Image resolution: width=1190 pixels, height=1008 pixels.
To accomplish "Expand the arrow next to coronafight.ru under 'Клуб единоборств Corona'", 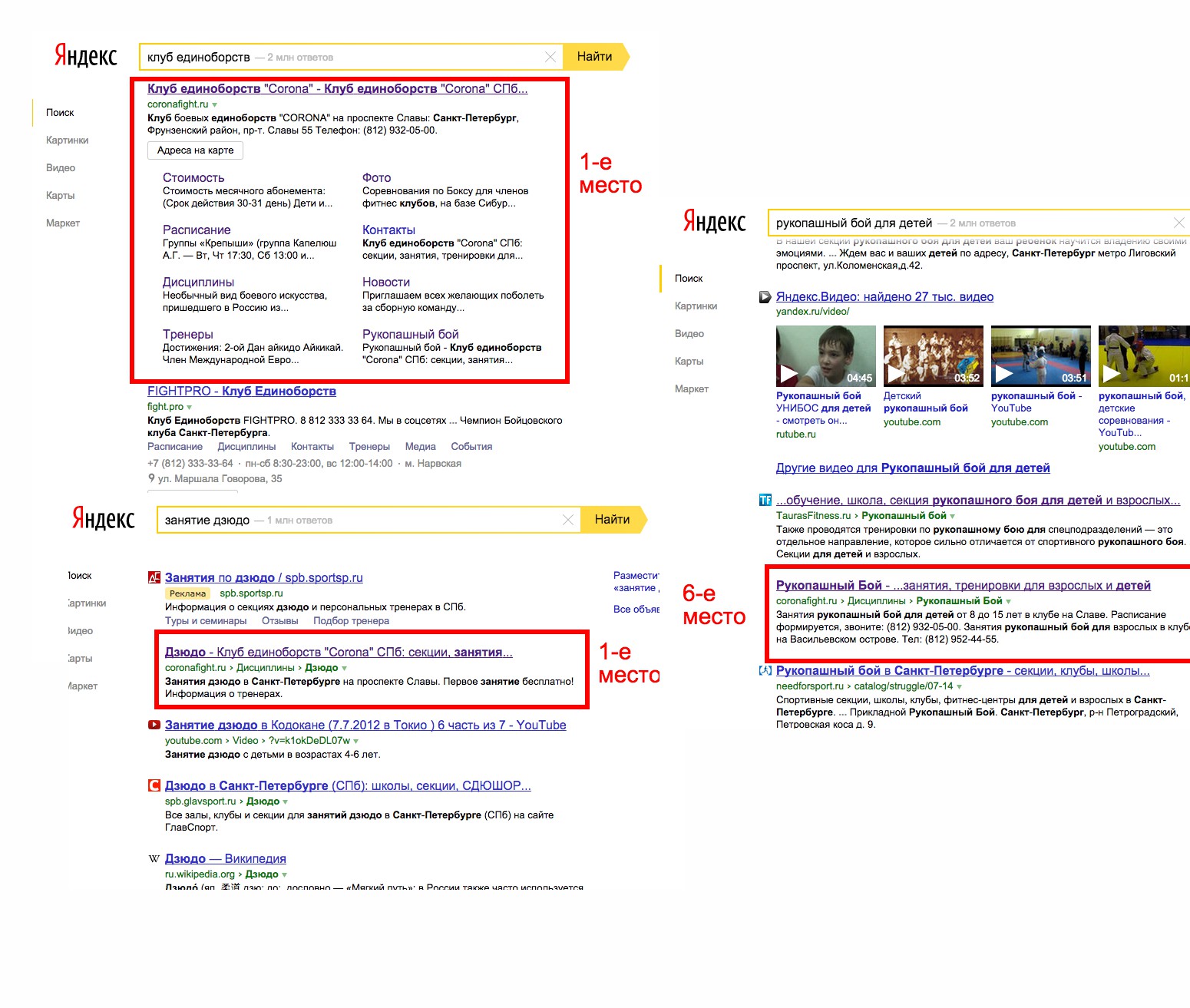I will tap(214, 105).
